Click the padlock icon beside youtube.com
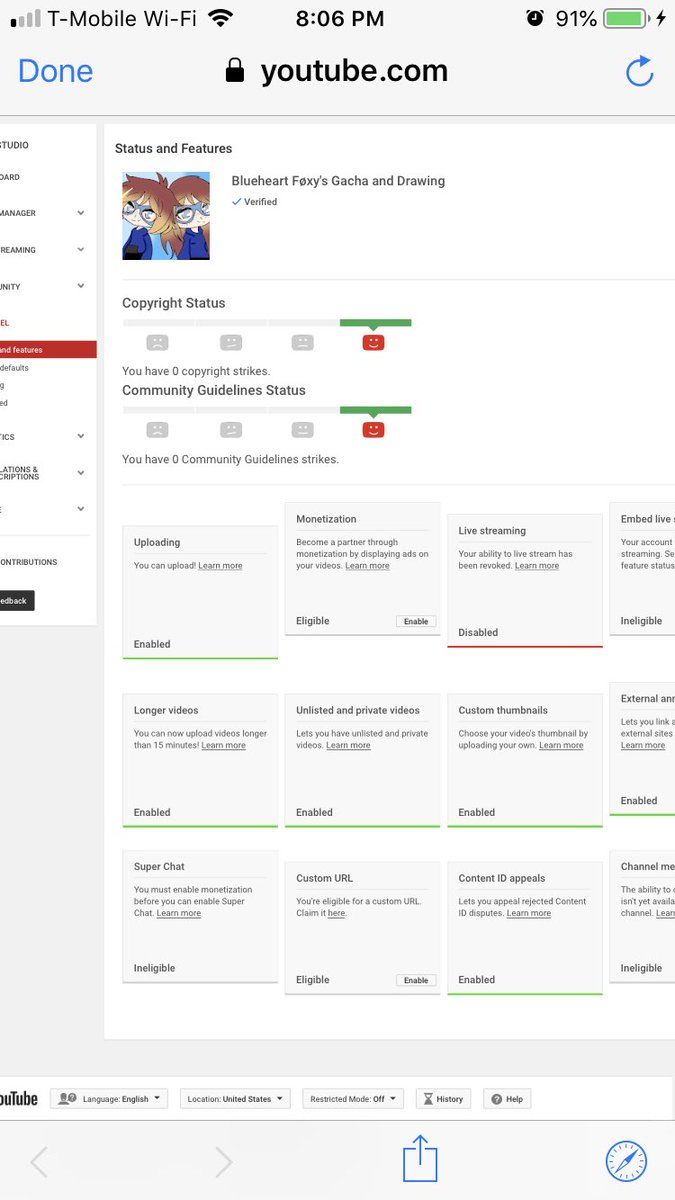Image resolution: width=675 pixels, height=1200 pixels. 235,71
